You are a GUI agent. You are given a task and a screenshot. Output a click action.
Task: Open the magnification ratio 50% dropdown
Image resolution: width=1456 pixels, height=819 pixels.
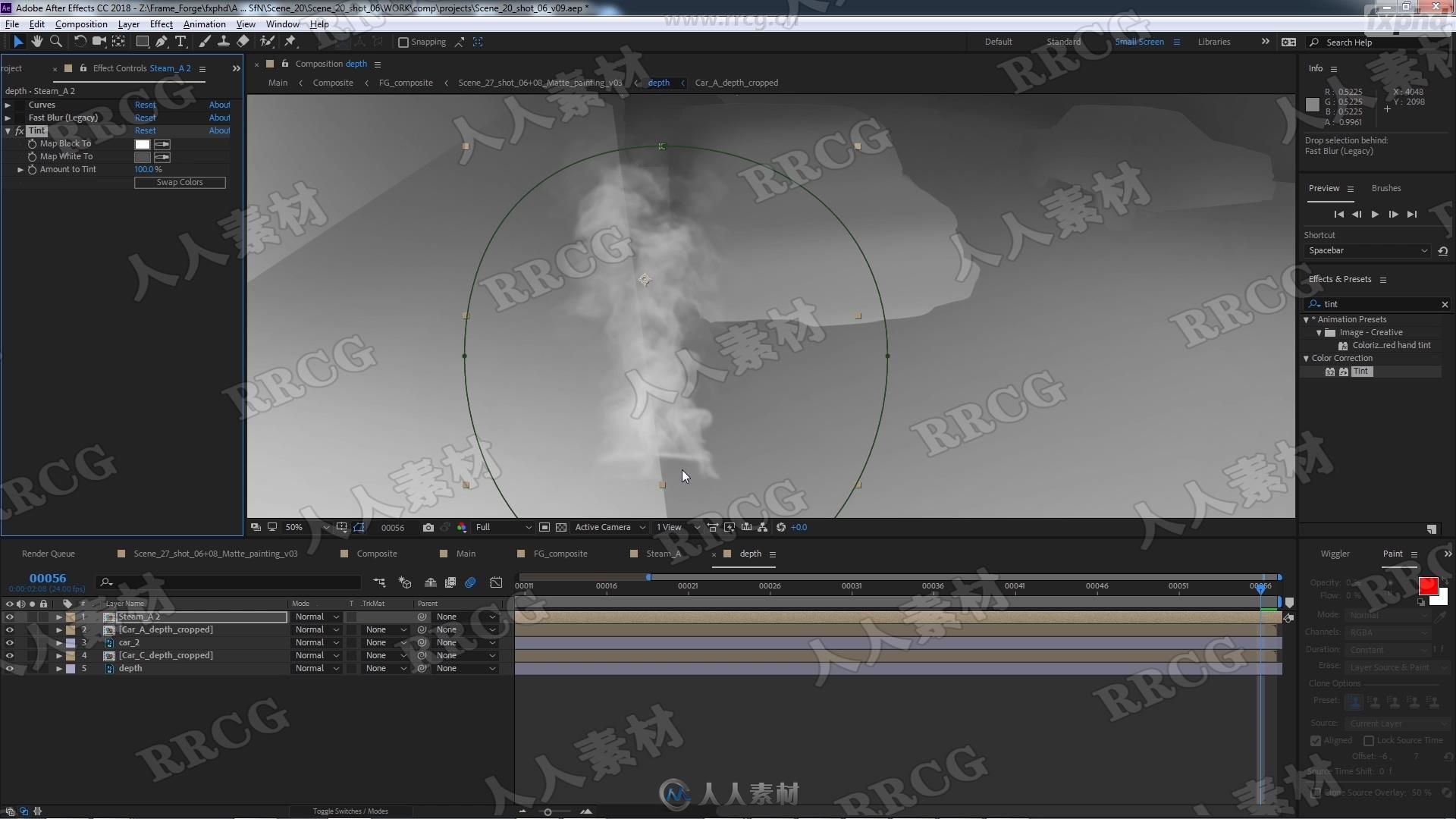tap(307, 527)
